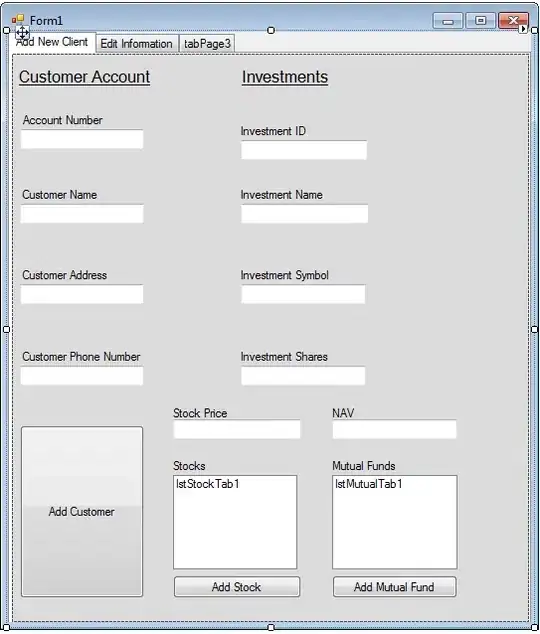Select the Stocks label

click(189, 466)
